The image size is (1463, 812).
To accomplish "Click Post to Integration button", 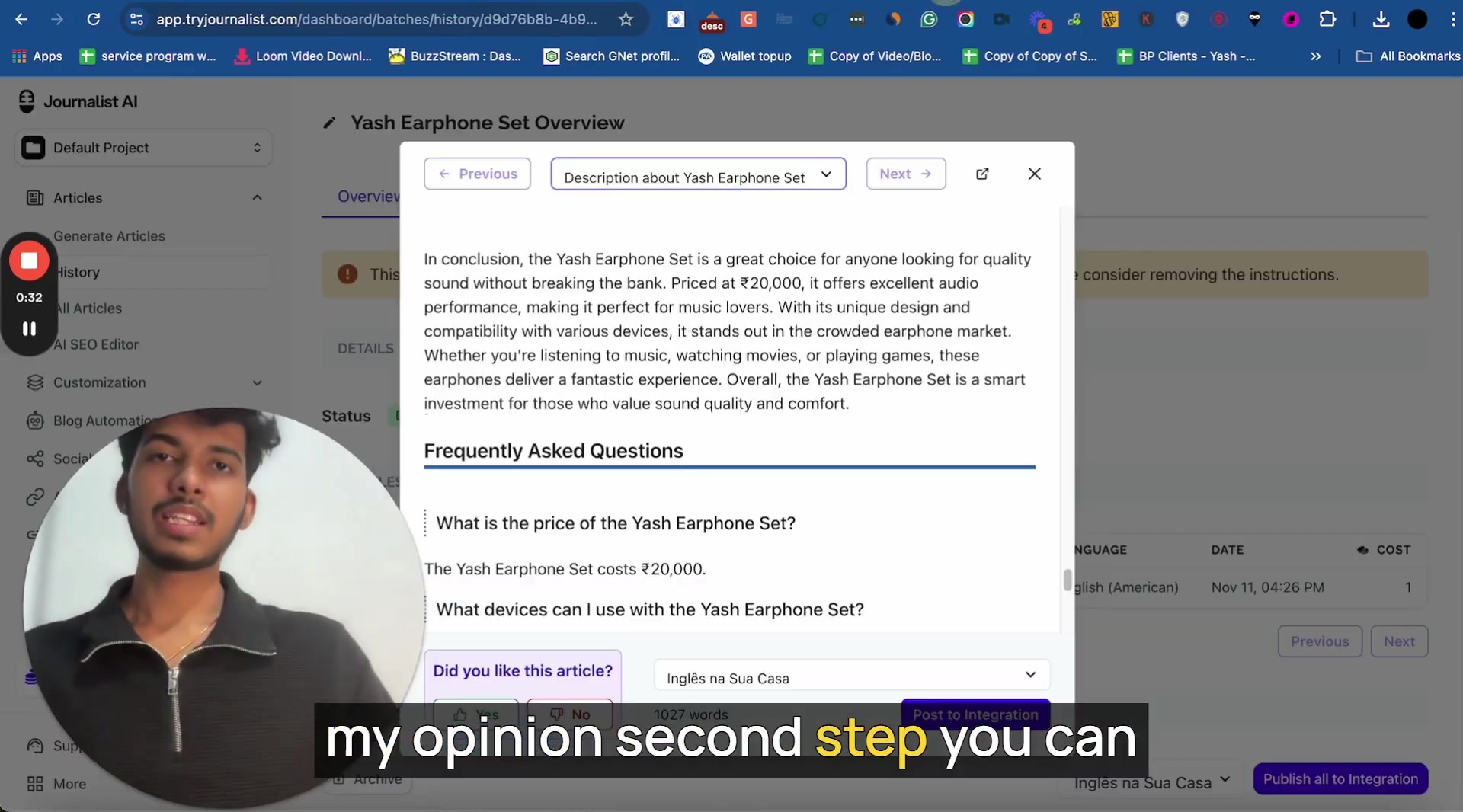I will [x=975, y=714].
